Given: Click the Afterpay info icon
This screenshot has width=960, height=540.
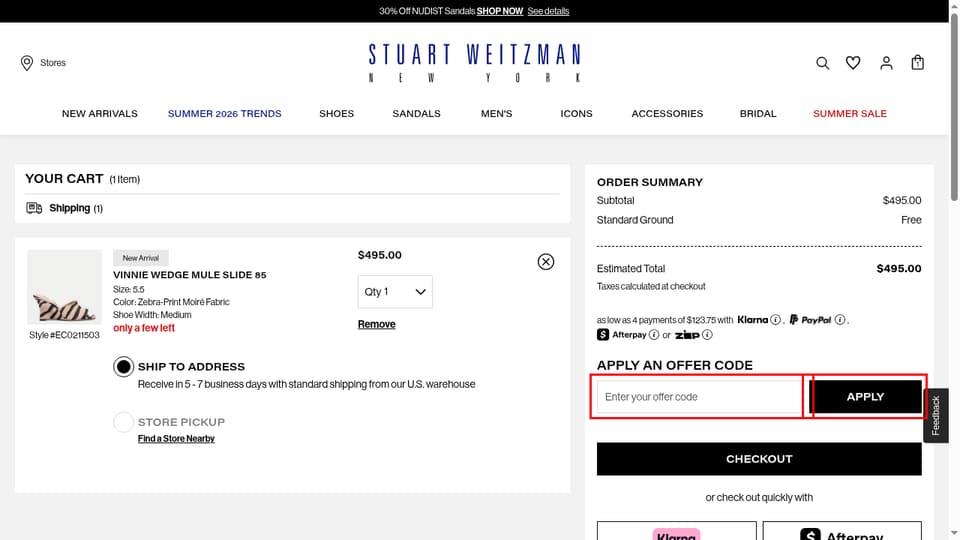Looking at the screenshot, I should pyautogui.click(x=653, y=335).
